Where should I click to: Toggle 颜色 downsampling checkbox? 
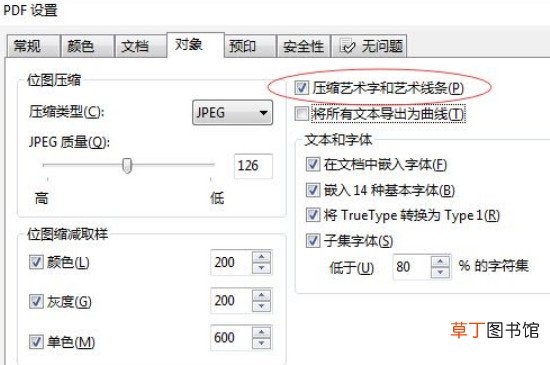pyautogui.click(x=36, y=262)
